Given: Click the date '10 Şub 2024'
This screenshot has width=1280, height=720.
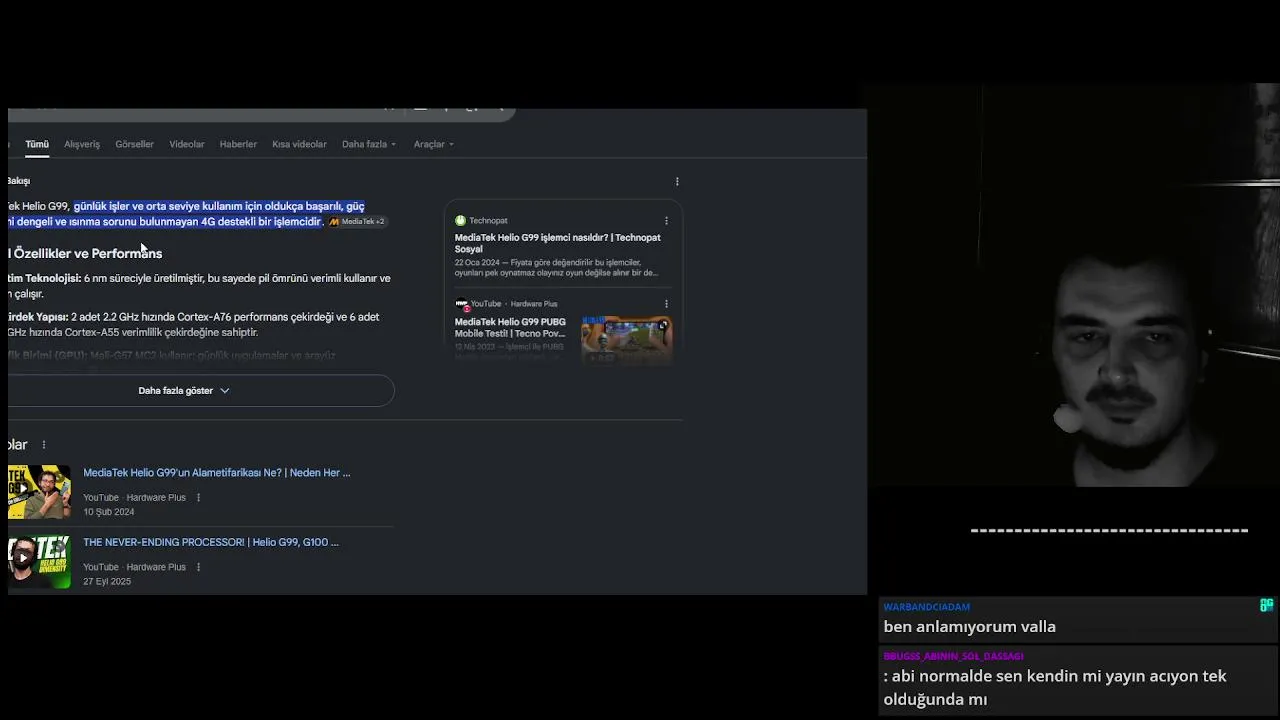Looking at the screenshot, I should (x=109, y=512).
